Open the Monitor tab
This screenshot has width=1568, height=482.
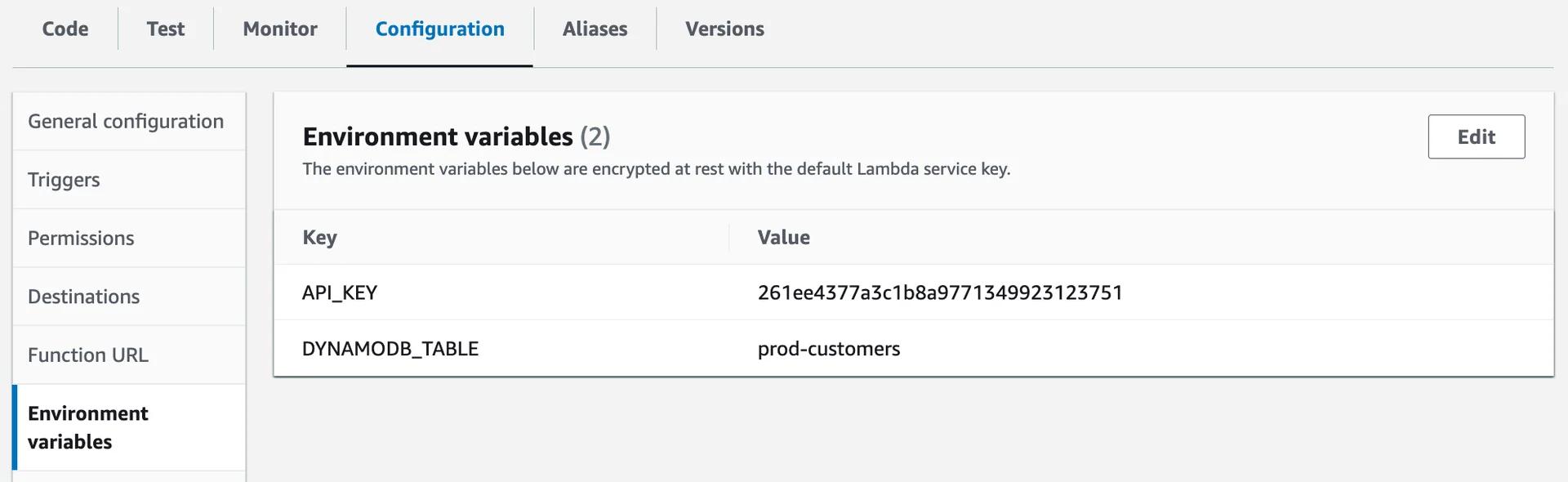[280, 29]
